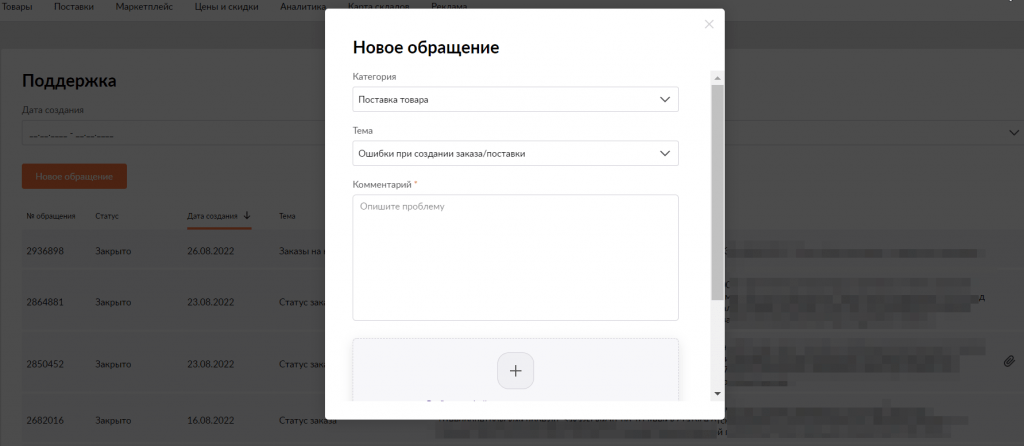
Task: Open Цены и скидки navigation item
Action: coord(229,7)
